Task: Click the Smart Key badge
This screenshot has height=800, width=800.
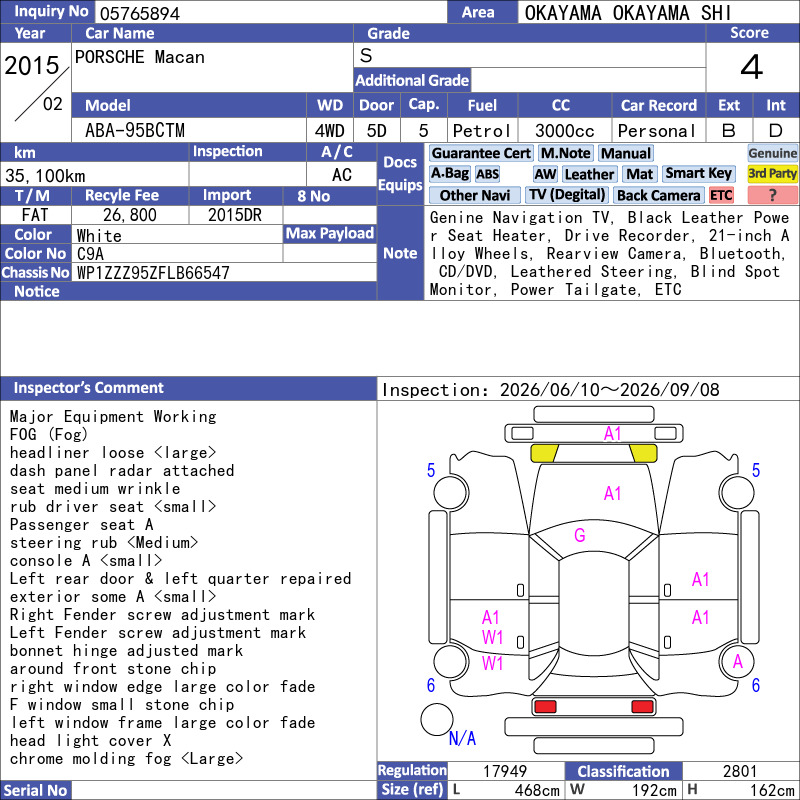Action: tap(698, 173)
